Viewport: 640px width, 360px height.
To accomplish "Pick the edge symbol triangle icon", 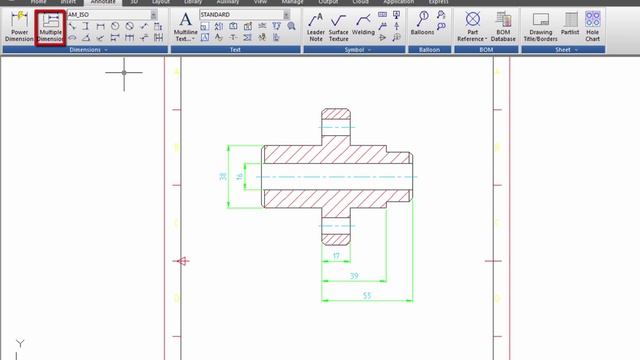I will [382, 38].
